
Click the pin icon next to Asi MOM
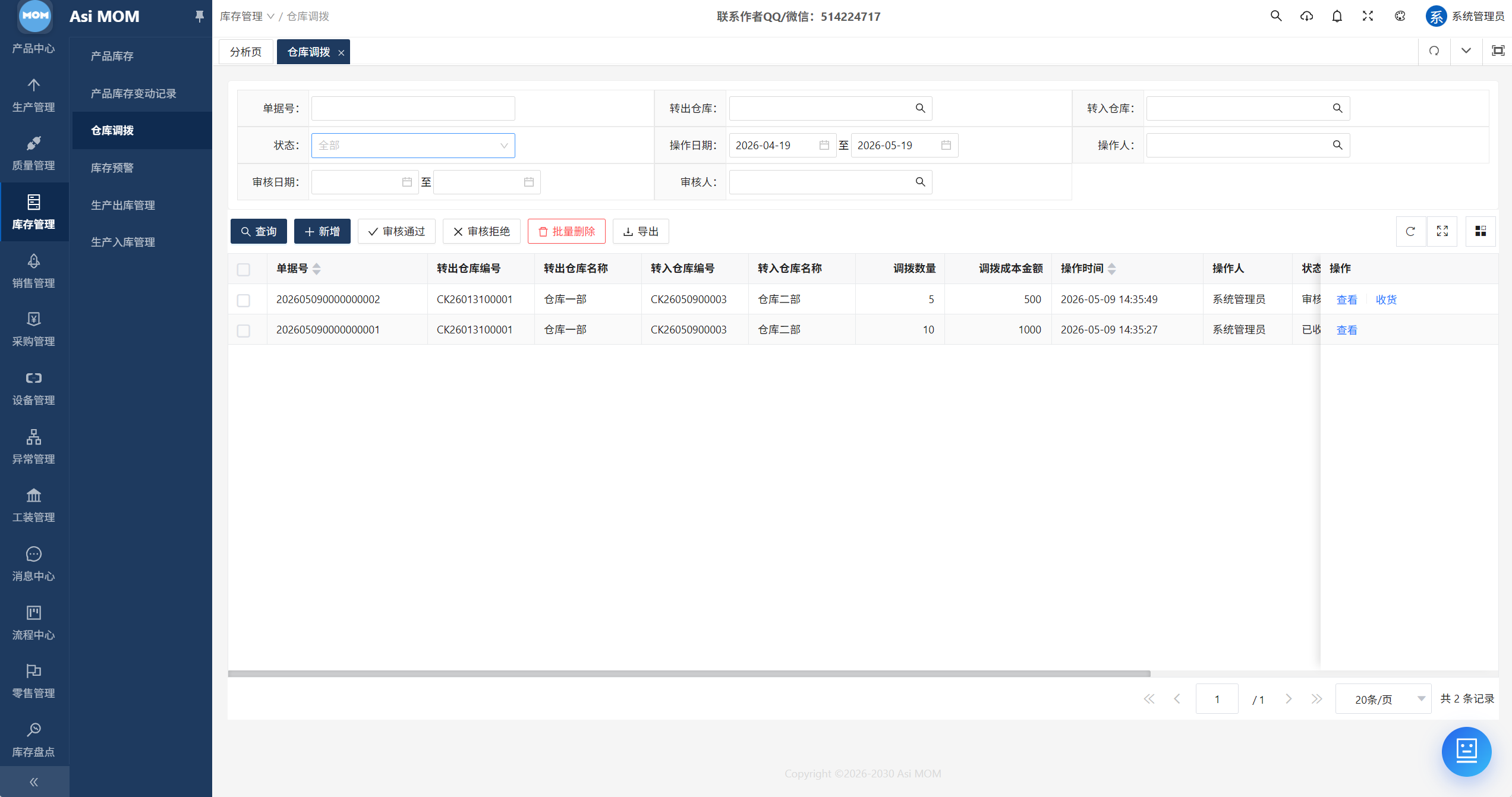(x=200, y=16)
